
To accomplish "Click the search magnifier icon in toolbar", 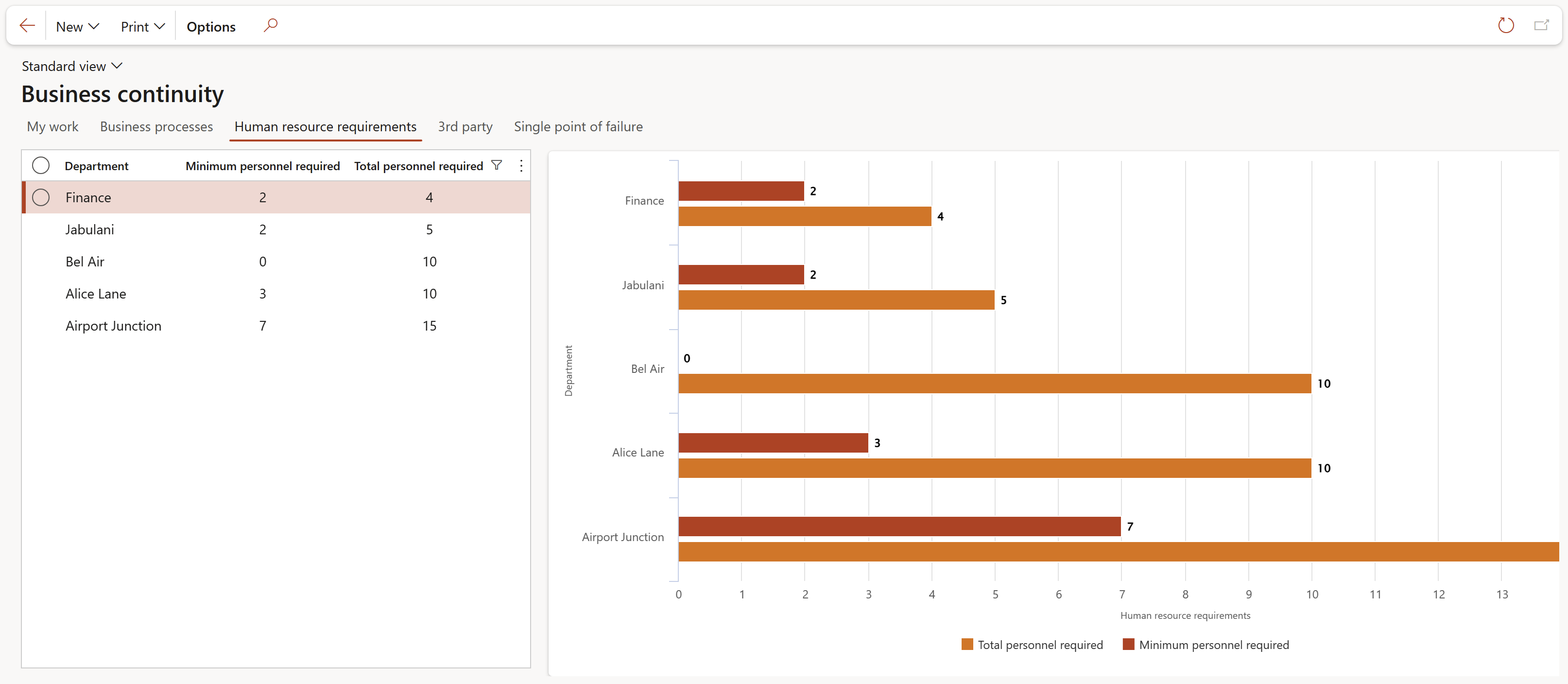I will pos(271,26).
